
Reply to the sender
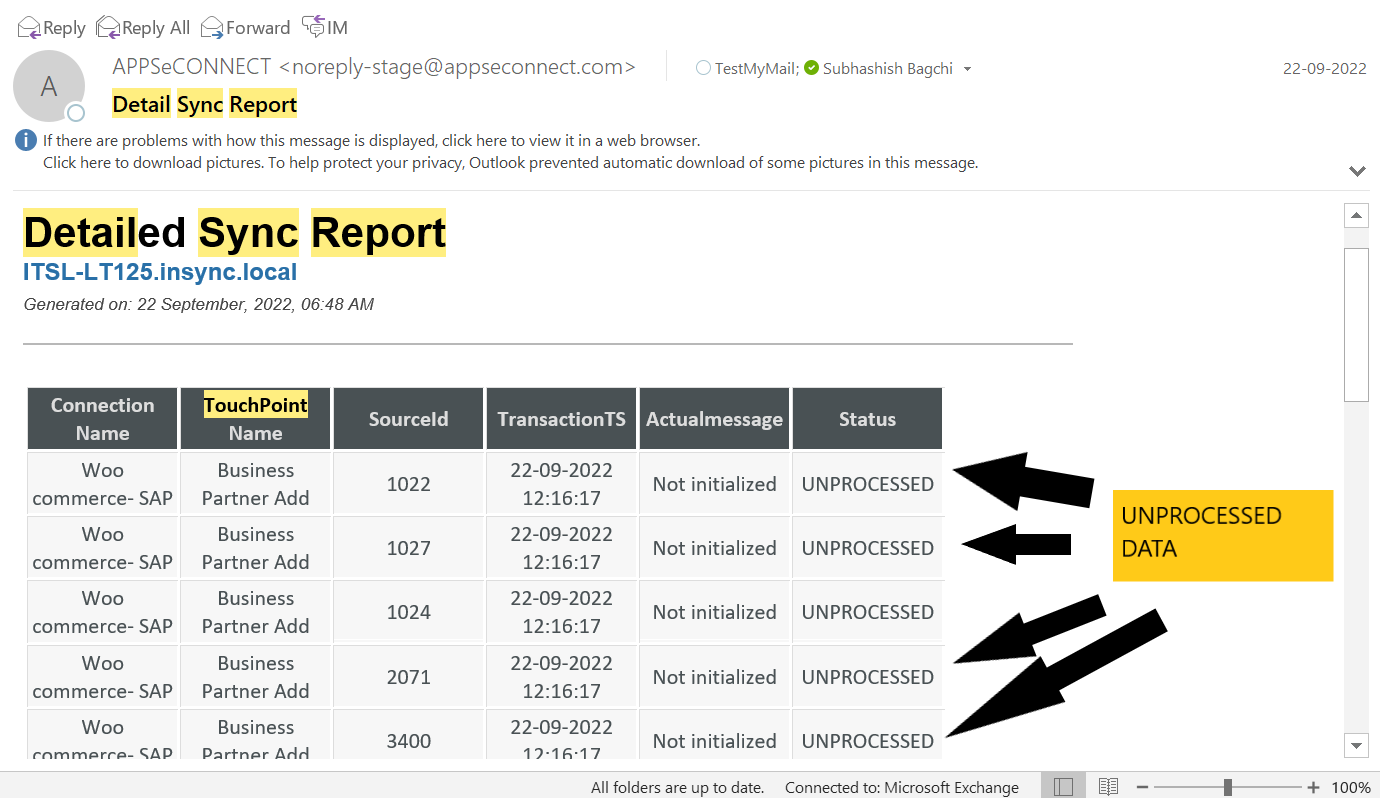(x=50, y=27)
